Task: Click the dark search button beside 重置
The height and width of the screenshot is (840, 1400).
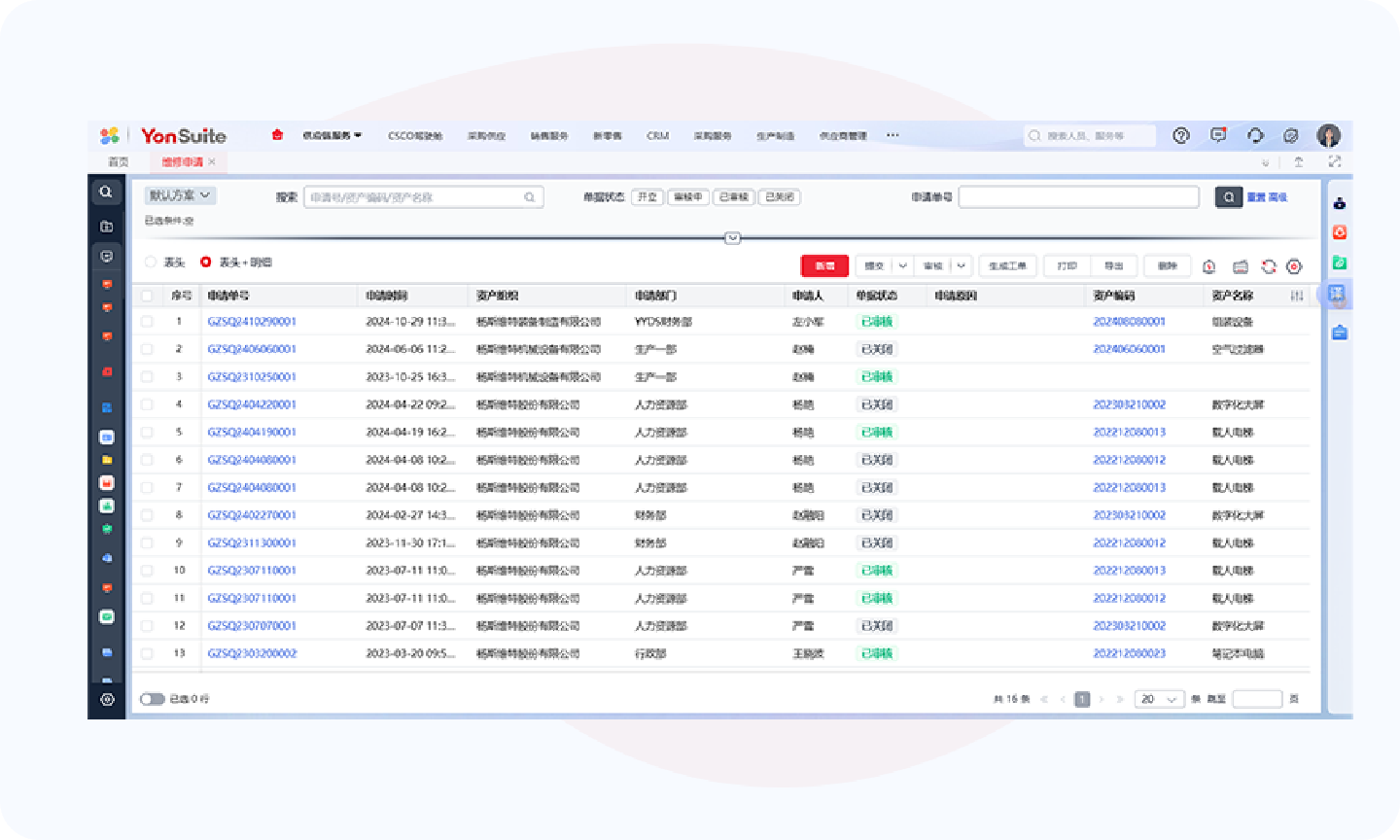Action: coord(1228,197)
